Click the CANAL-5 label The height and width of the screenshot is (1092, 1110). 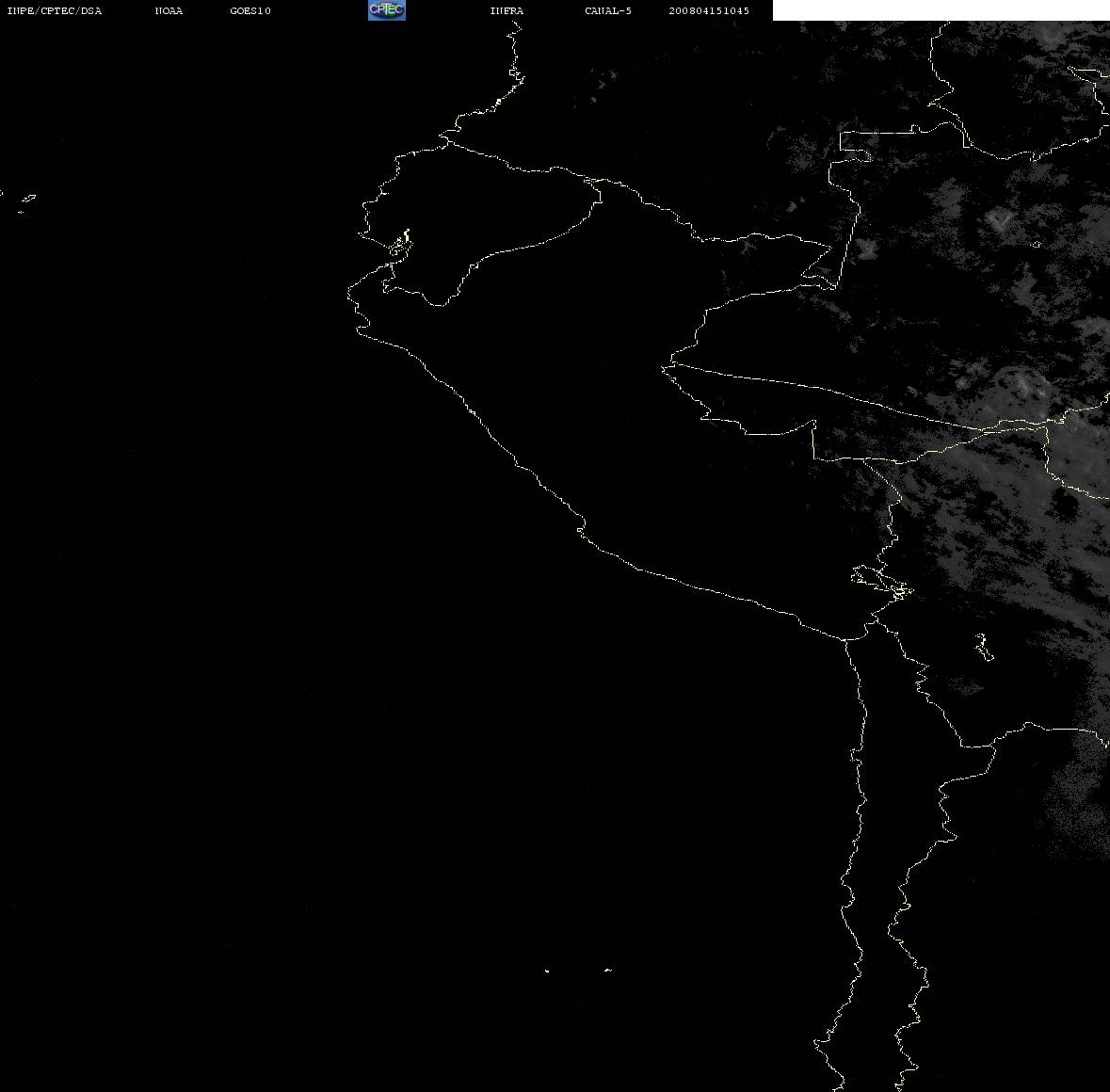(608, 10)
